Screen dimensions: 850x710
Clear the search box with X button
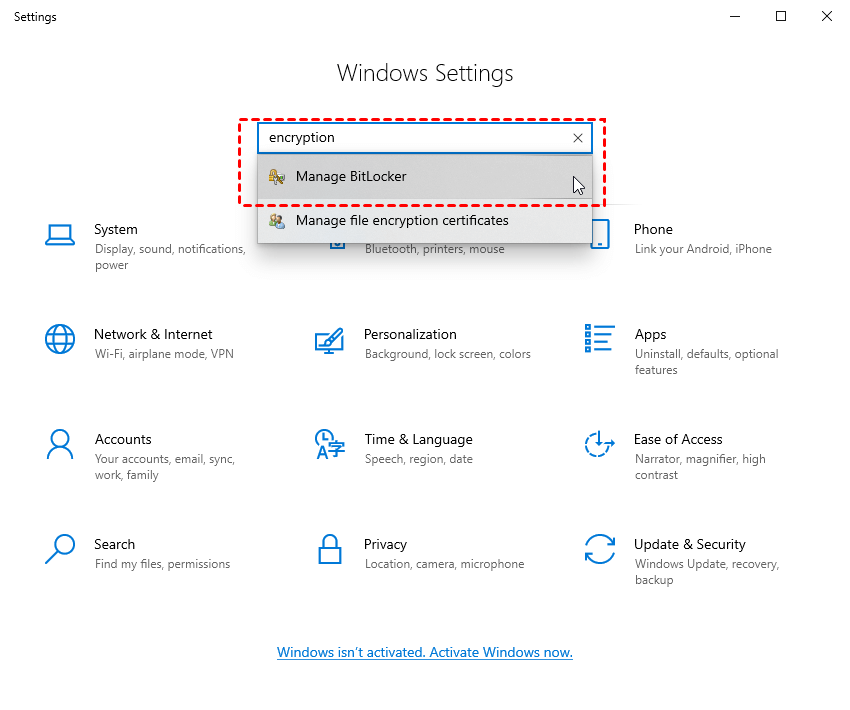coord(577,138)
